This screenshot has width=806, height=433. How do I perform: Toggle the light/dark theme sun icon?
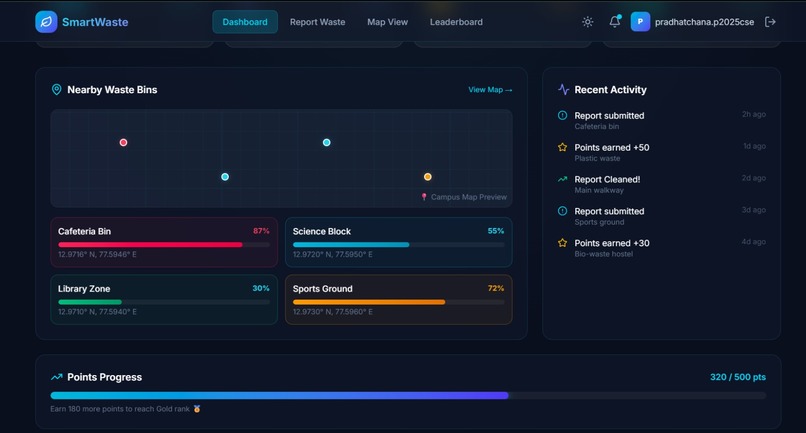click(x=588, y=22)
